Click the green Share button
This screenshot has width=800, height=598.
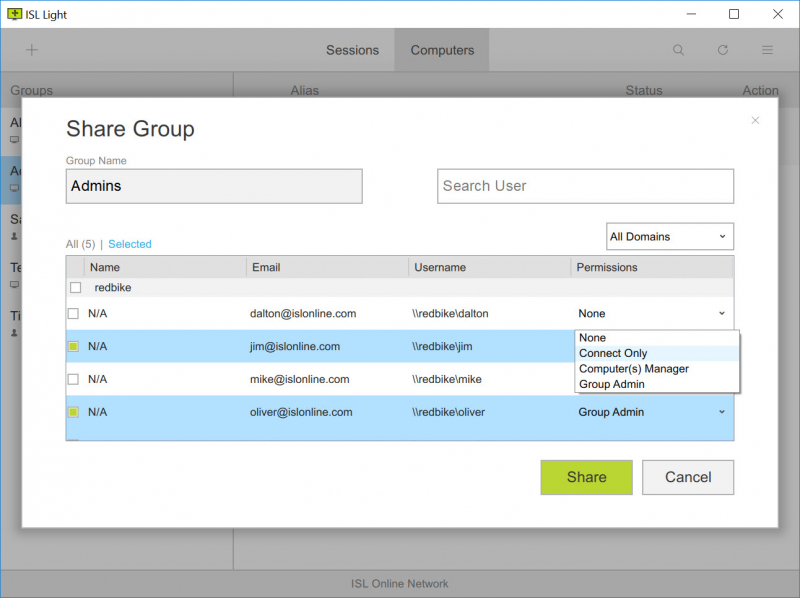click(x=586, y=477)
